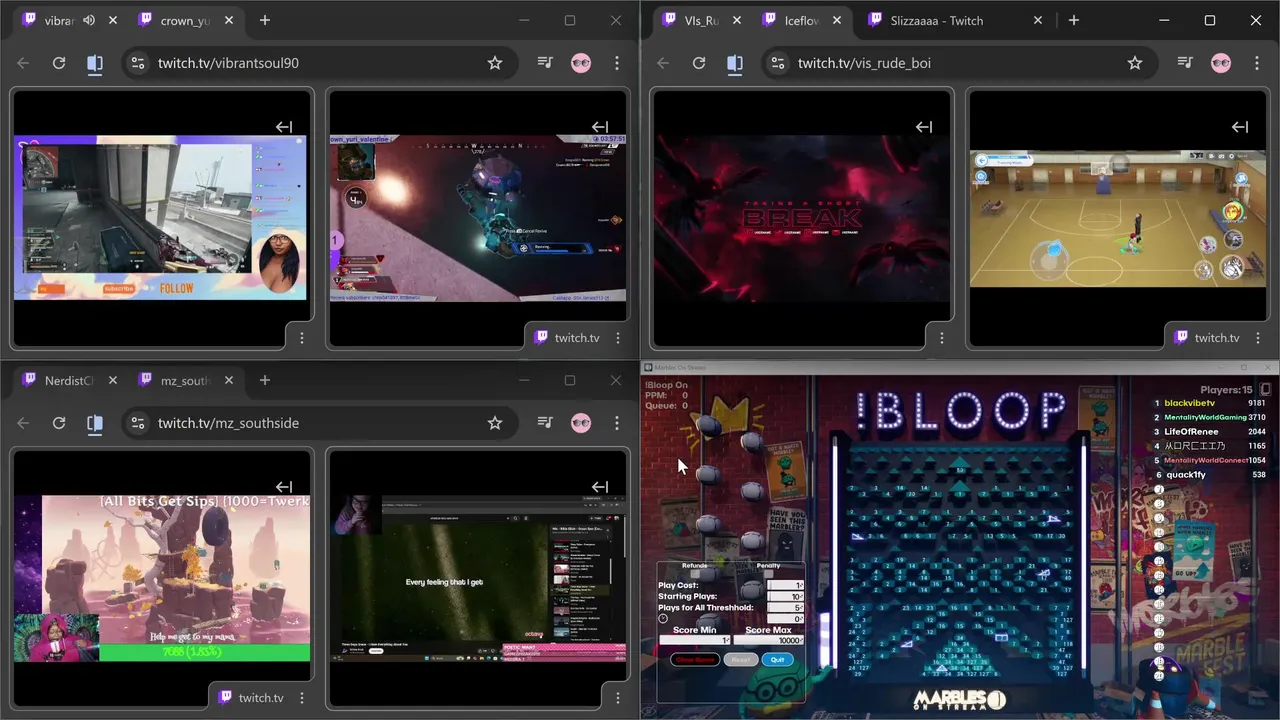Open twitch.tv pane menu in crown_yuri view
Image resolution: width=1280 pixels, height=720 pixels.
[x=618, y=338]
